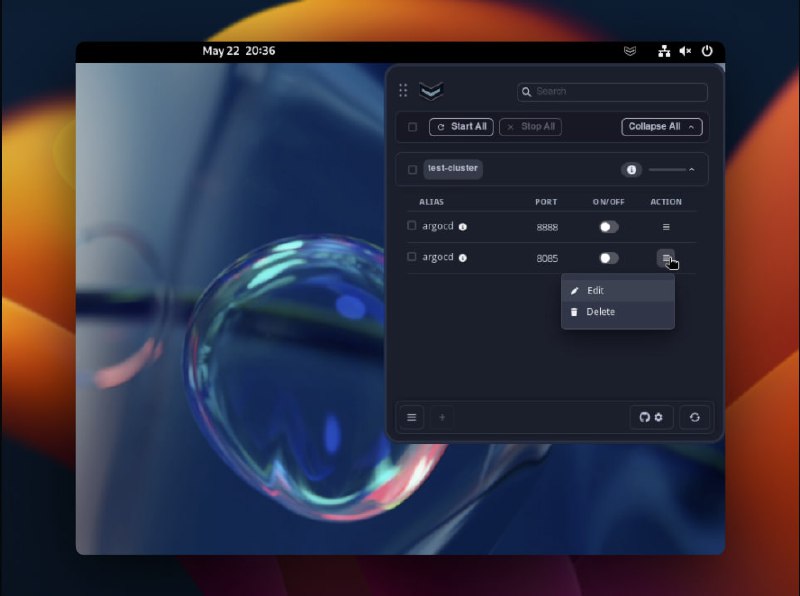Open the power menu in top bar

pos(707,51)
